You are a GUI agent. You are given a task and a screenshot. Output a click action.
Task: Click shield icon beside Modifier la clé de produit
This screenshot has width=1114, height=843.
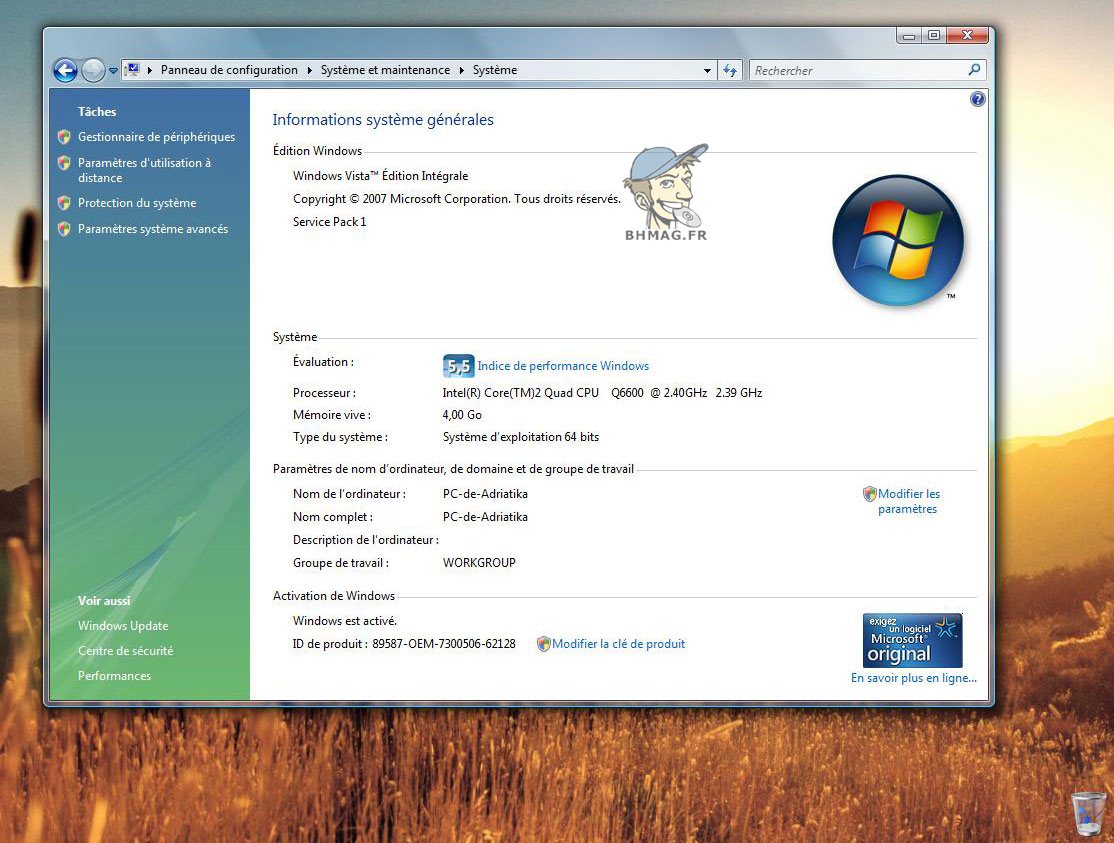tap(544, 643)
